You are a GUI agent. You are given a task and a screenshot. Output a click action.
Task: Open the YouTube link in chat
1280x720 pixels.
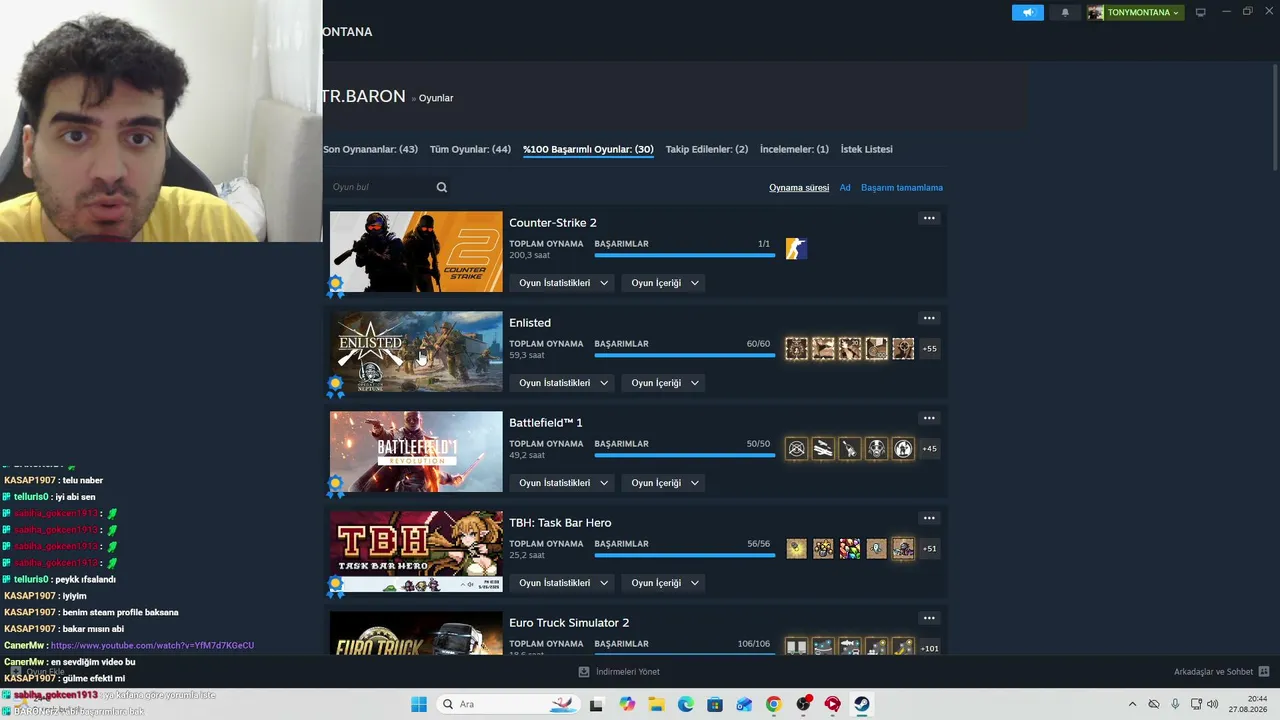click(x=152, y=645)
